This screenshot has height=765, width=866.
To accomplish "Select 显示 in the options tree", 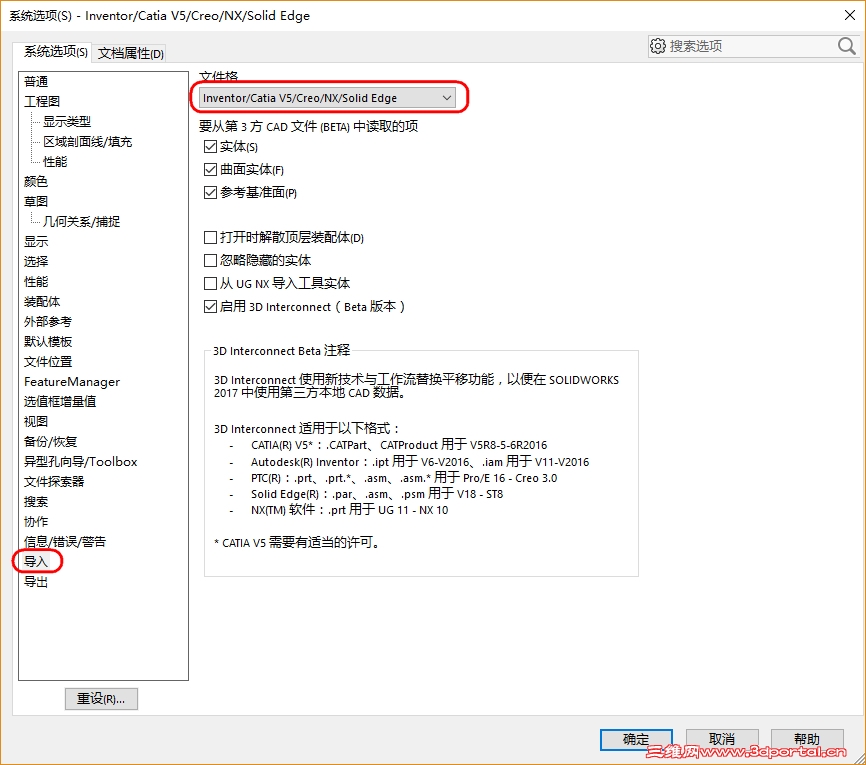I will pyautogui.click(x=36, y=242).
